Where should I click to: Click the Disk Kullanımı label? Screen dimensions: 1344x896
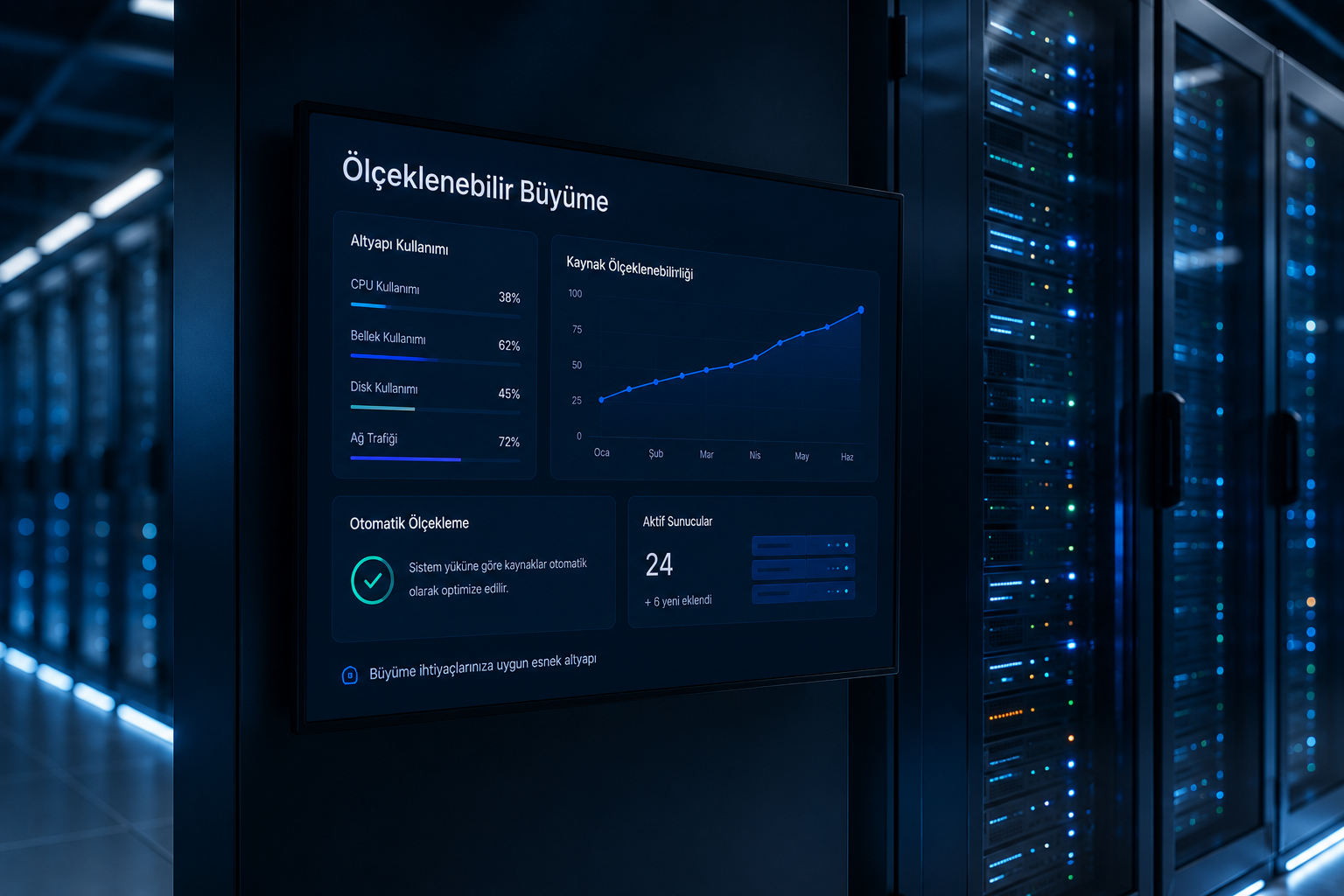click(x=384, y=387)
